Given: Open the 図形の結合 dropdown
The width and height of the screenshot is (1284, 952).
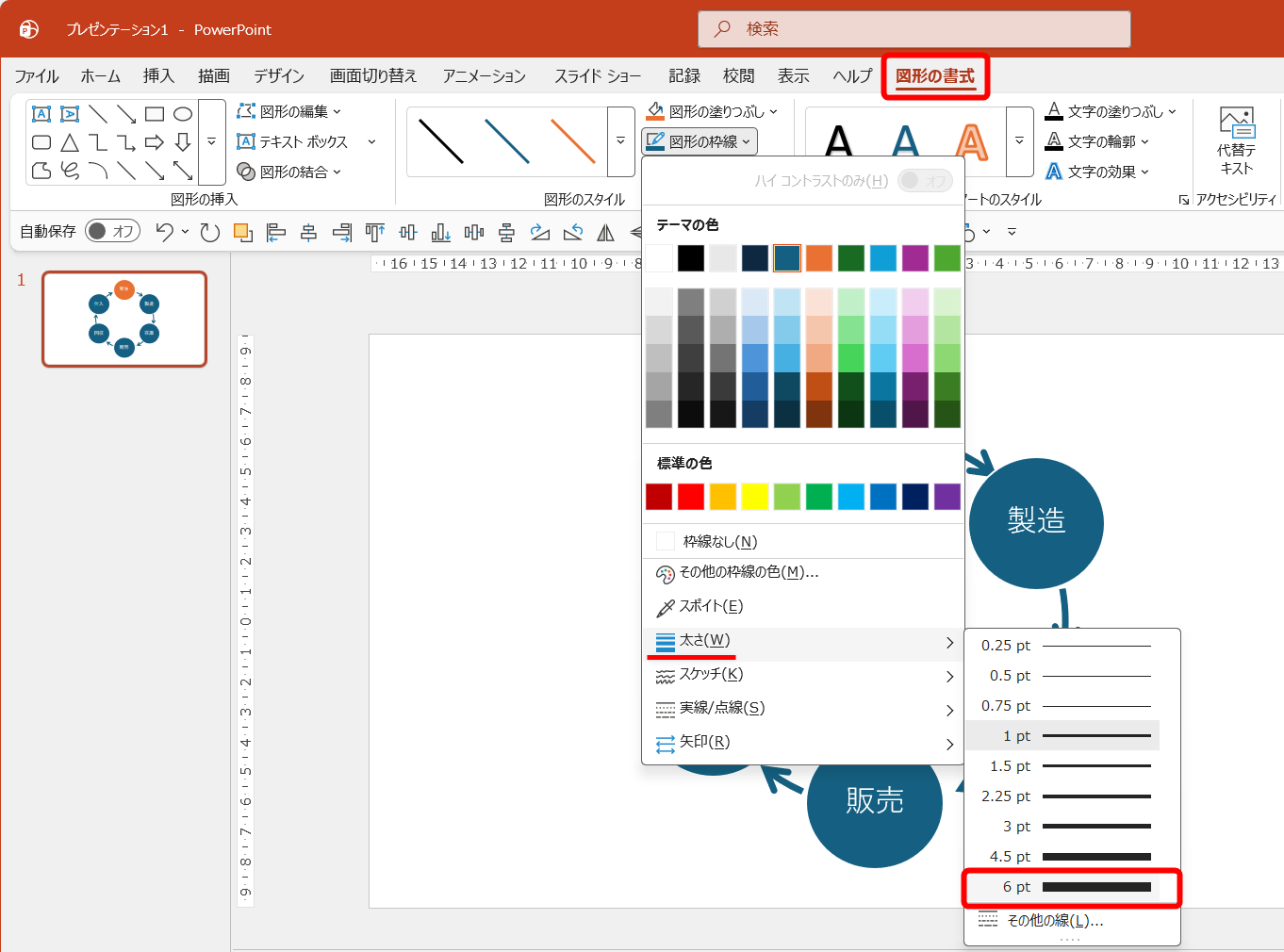Looking at the screenshot, I should 288,172.
